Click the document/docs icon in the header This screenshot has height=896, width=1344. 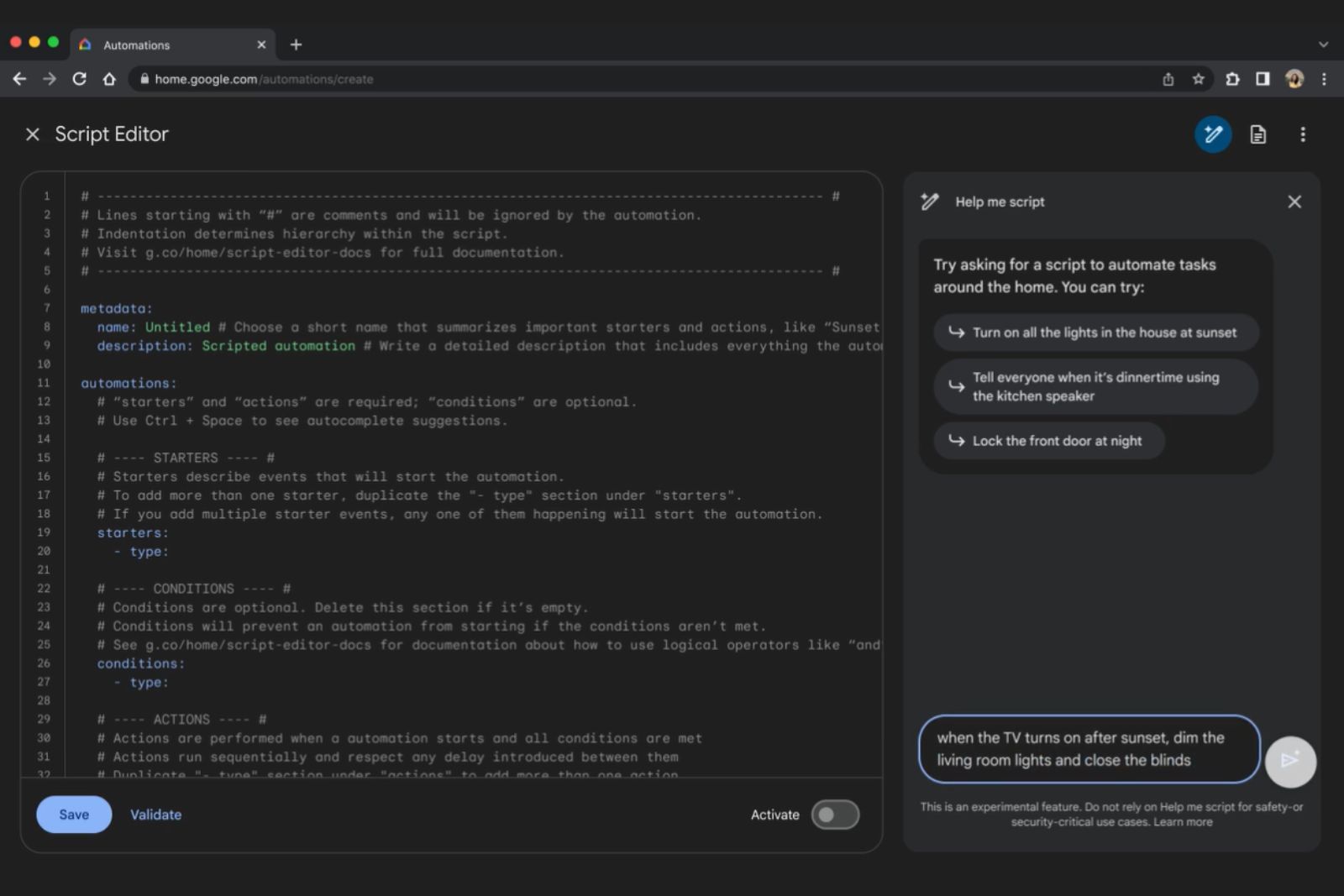click(1258, 134)
